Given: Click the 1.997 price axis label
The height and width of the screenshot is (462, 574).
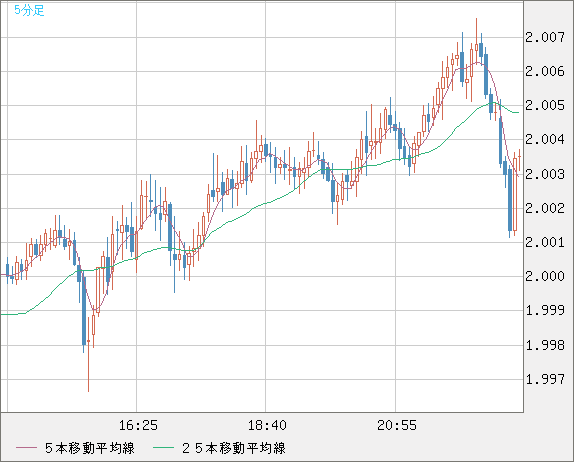Looking at the screenshot, I should click(545, 379).
